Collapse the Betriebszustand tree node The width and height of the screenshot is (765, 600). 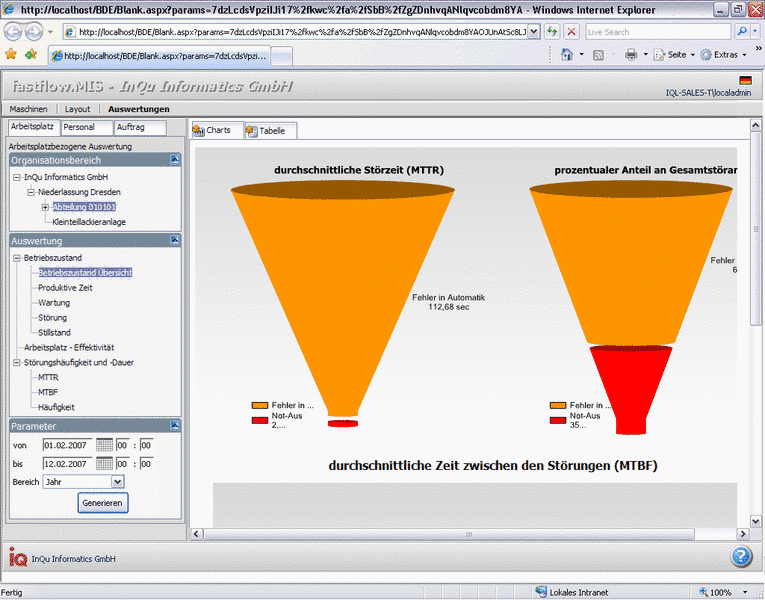click(x=17, y=258)
